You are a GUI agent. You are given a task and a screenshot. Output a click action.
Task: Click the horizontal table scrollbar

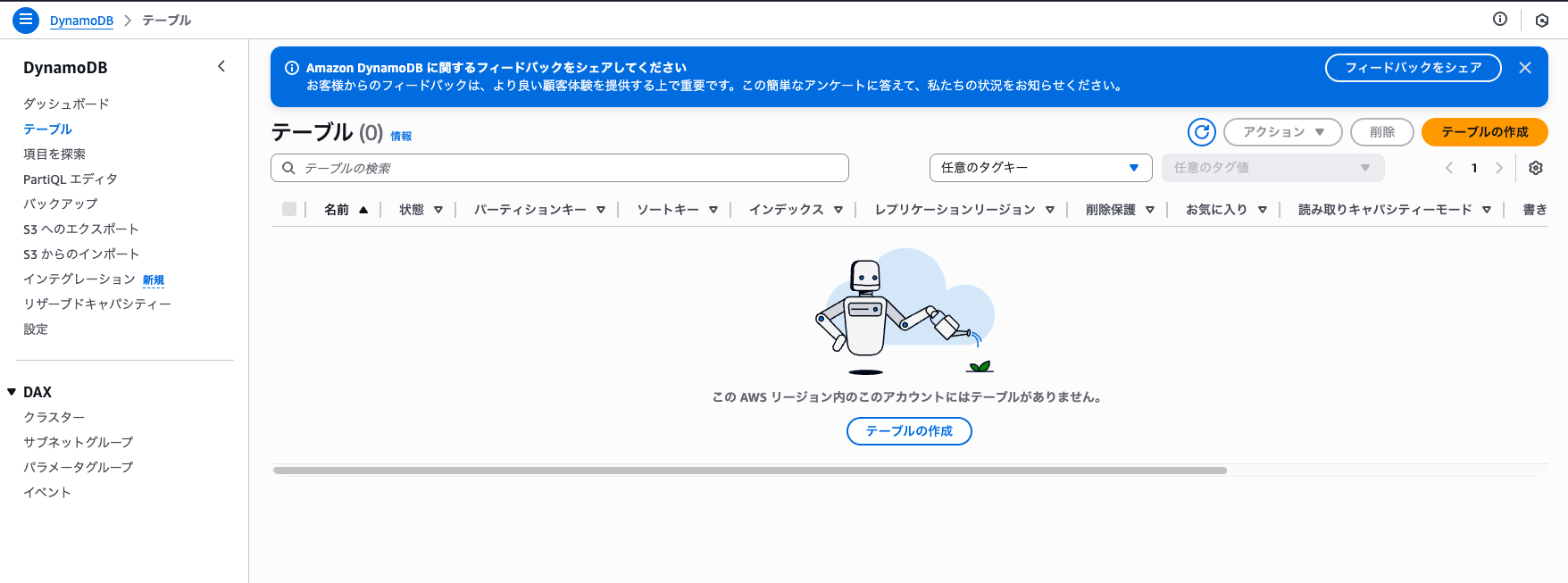coord(750,470)
